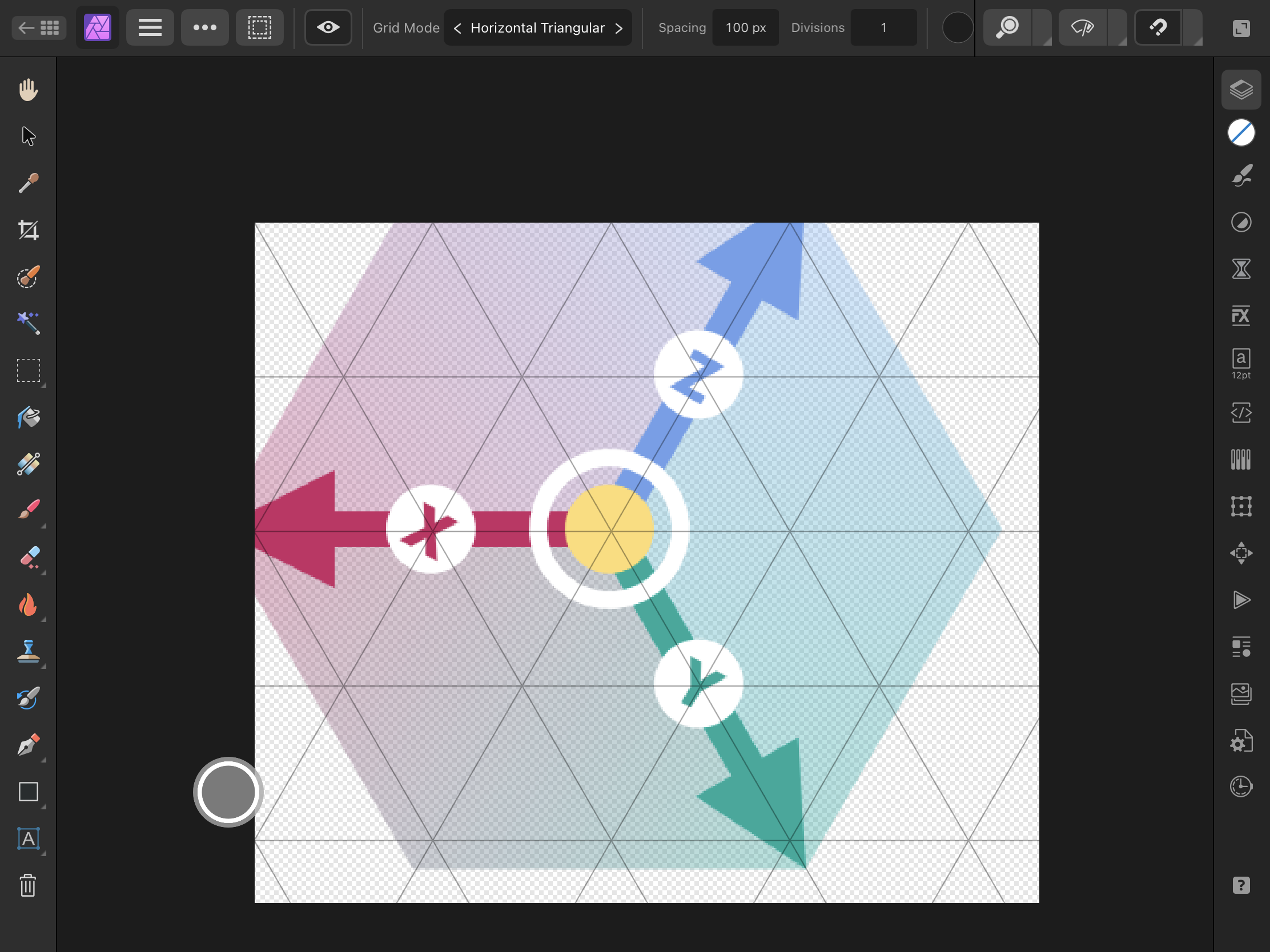Choose the Paint Brush tool

coord(27,510)
